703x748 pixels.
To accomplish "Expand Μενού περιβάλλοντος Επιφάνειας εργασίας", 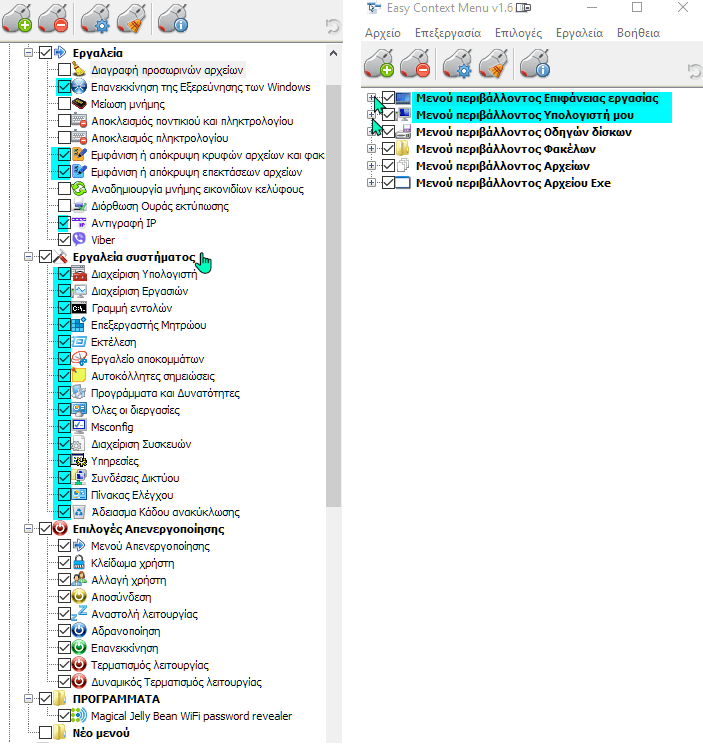I will [371, 98].
